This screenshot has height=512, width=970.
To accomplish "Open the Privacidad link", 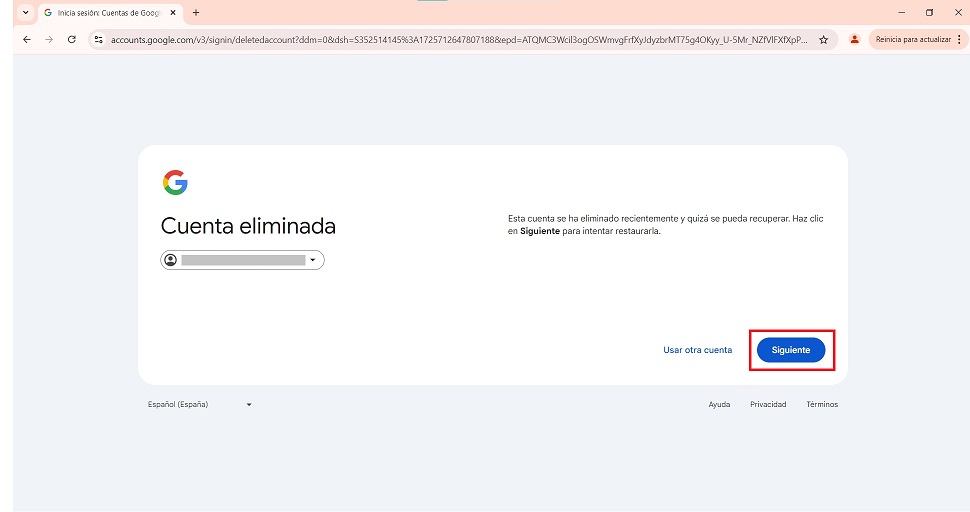I will click(x=768, y=404).
